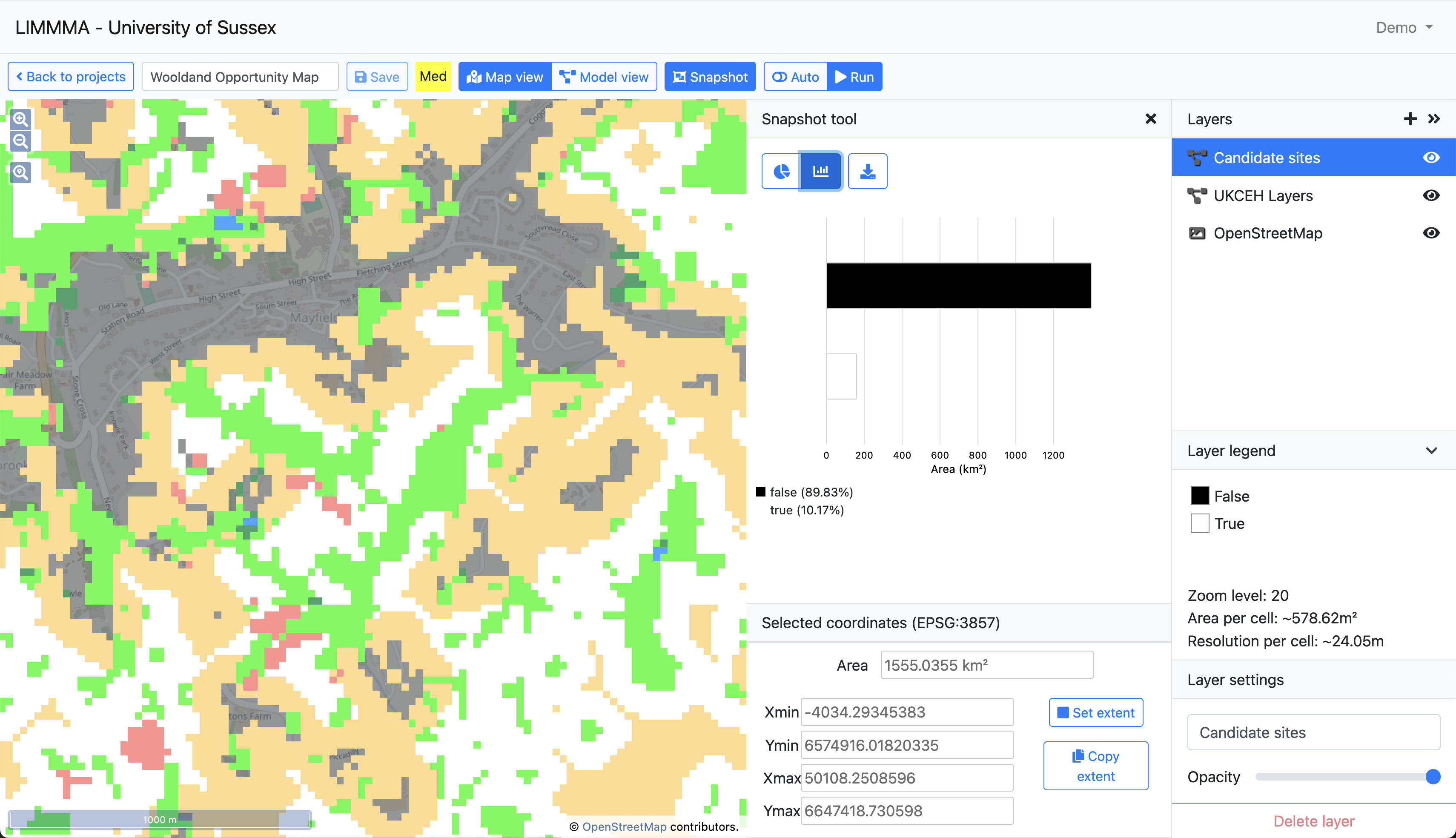Switch to Model view
This screenshot has height=838, width=1456.
(604, 77)
